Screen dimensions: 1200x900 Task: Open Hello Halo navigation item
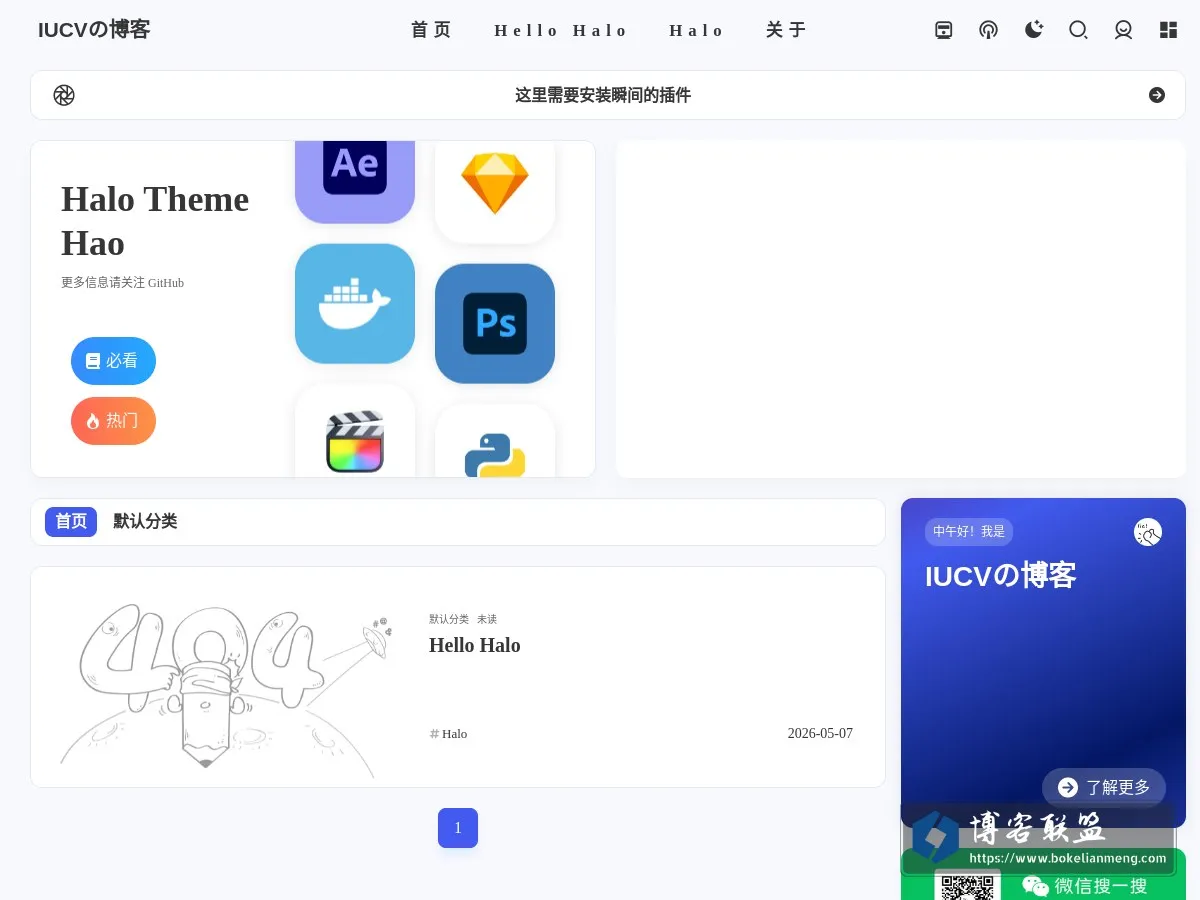(x=561, y=30)
